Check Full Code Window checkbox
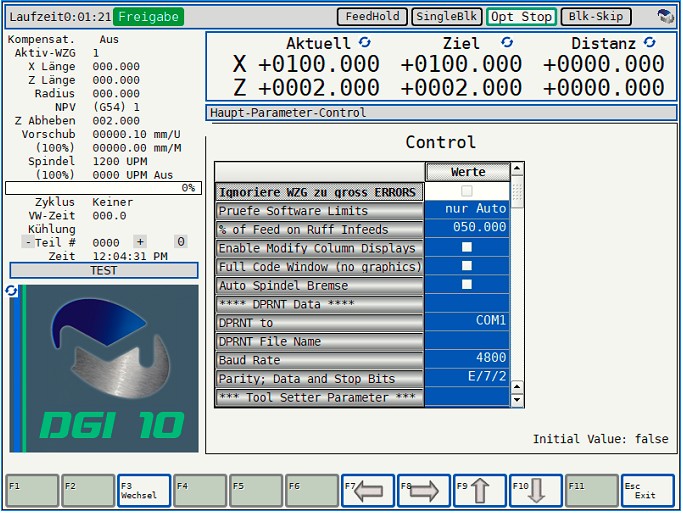This screenshot has height=513, width=683. point(467,266)
